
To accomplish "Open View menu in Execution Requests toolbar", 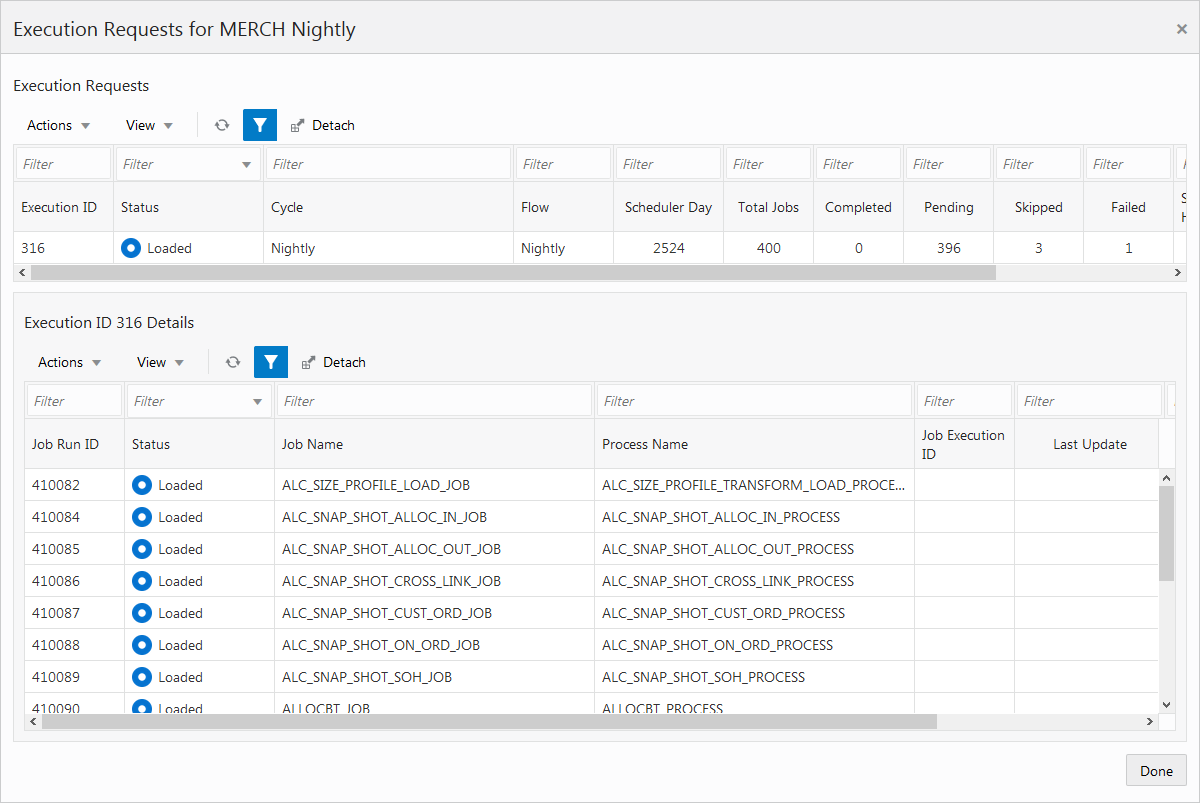I will (x=149, y=125).
